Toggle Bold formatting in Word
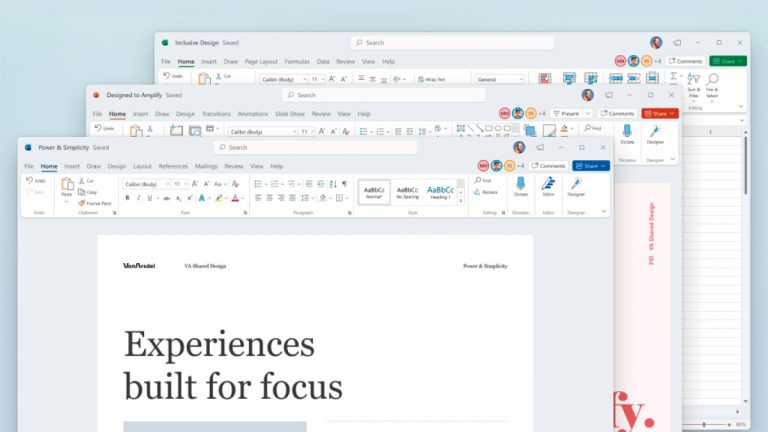Screen dimensions: 768x432 (x=128, y=198)
